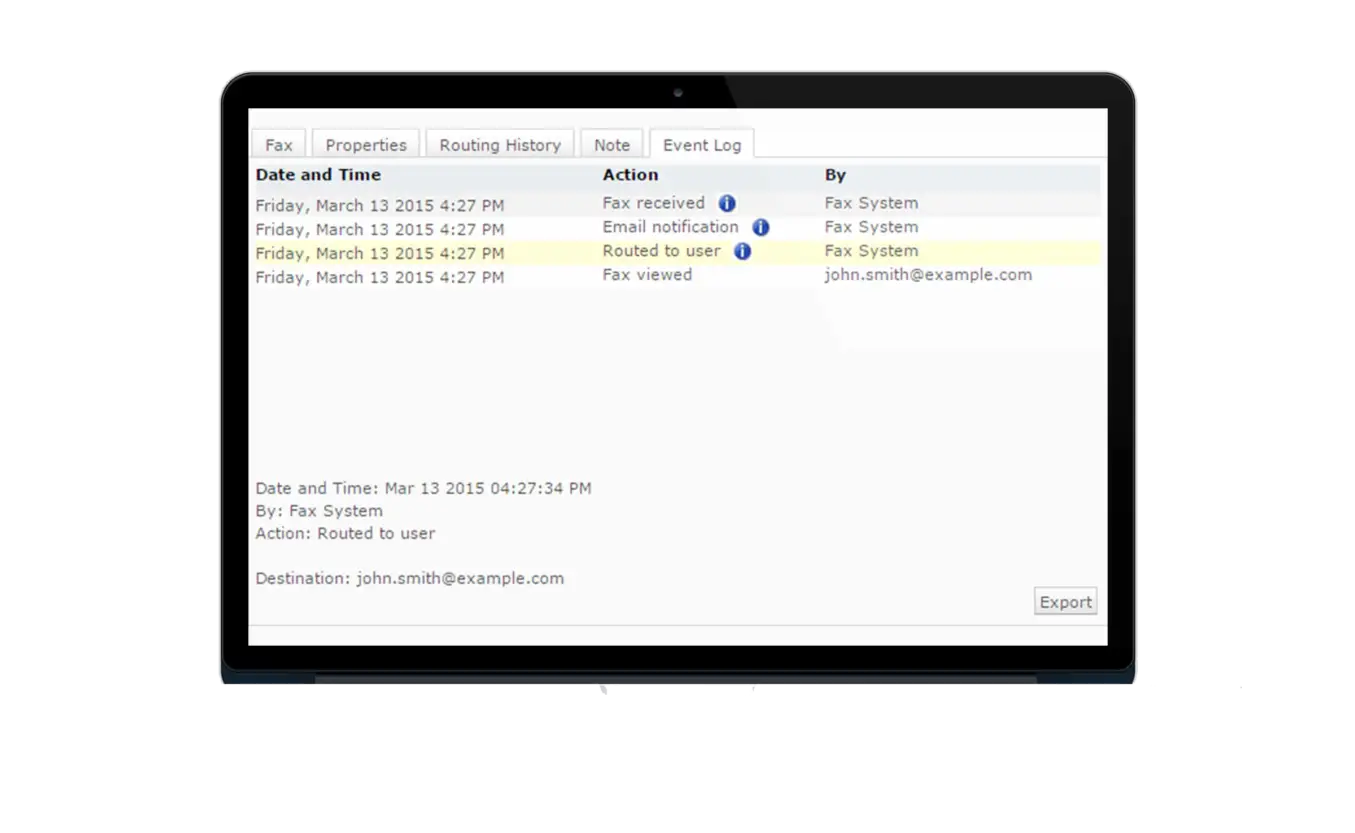Click the Friday March 13 timestamp in the first row

point(379,204)
